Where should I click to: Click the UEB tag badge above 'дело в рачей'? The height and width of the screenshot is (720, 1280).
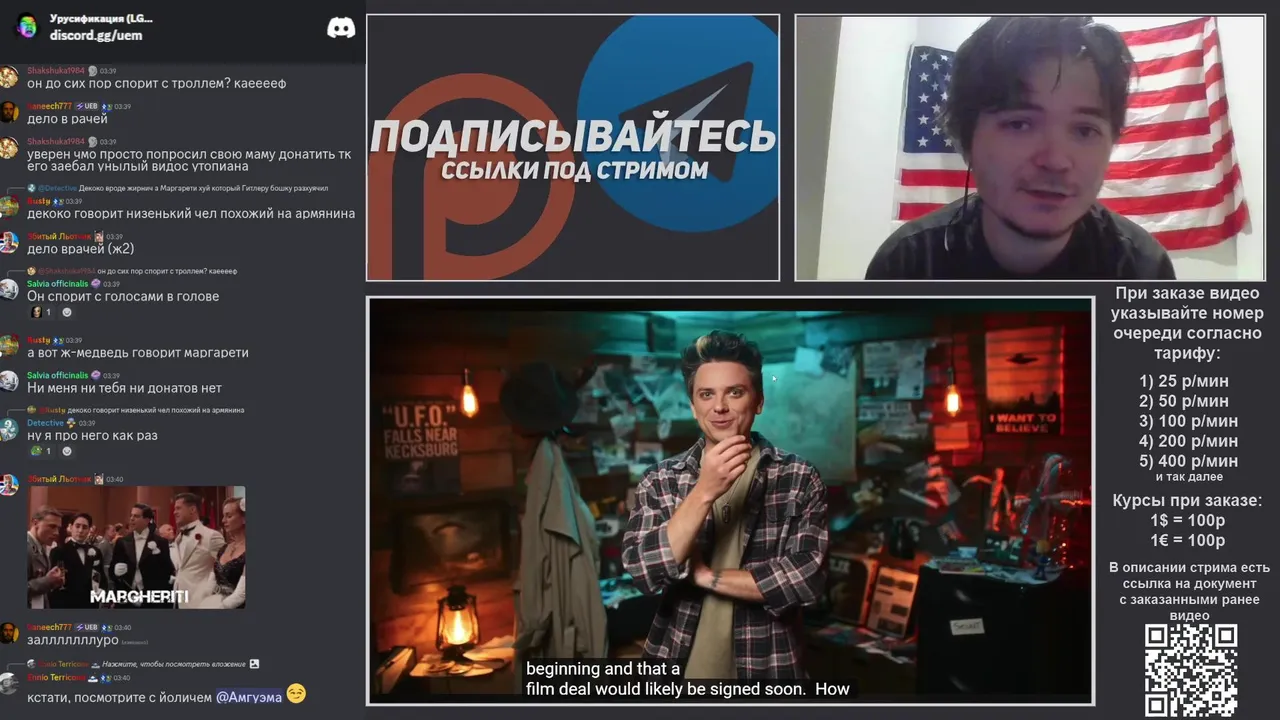[87, 106]
